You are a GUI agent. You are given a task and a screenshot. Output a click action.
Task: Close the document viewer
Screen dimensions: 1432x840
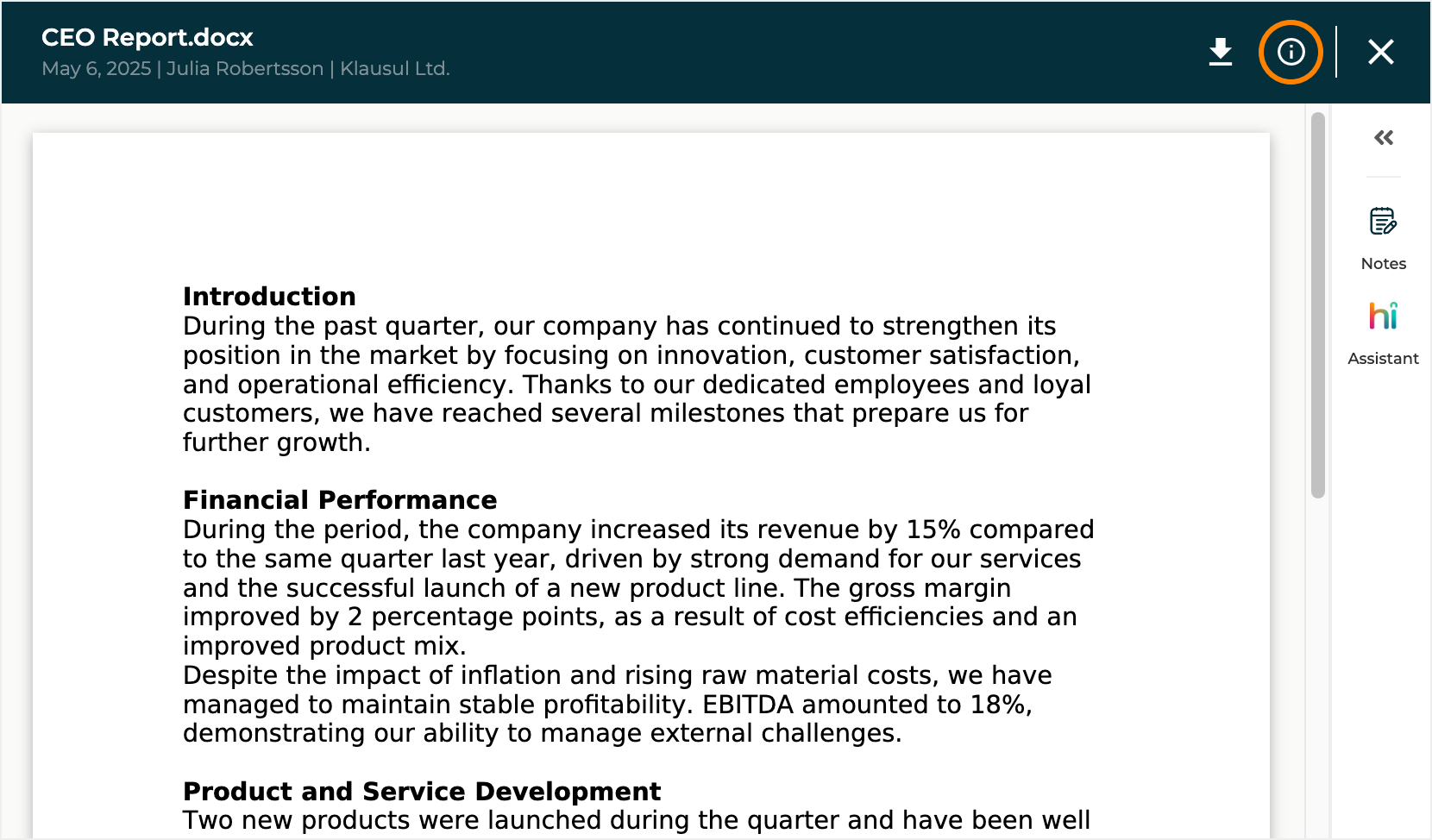click(1380, 52)
